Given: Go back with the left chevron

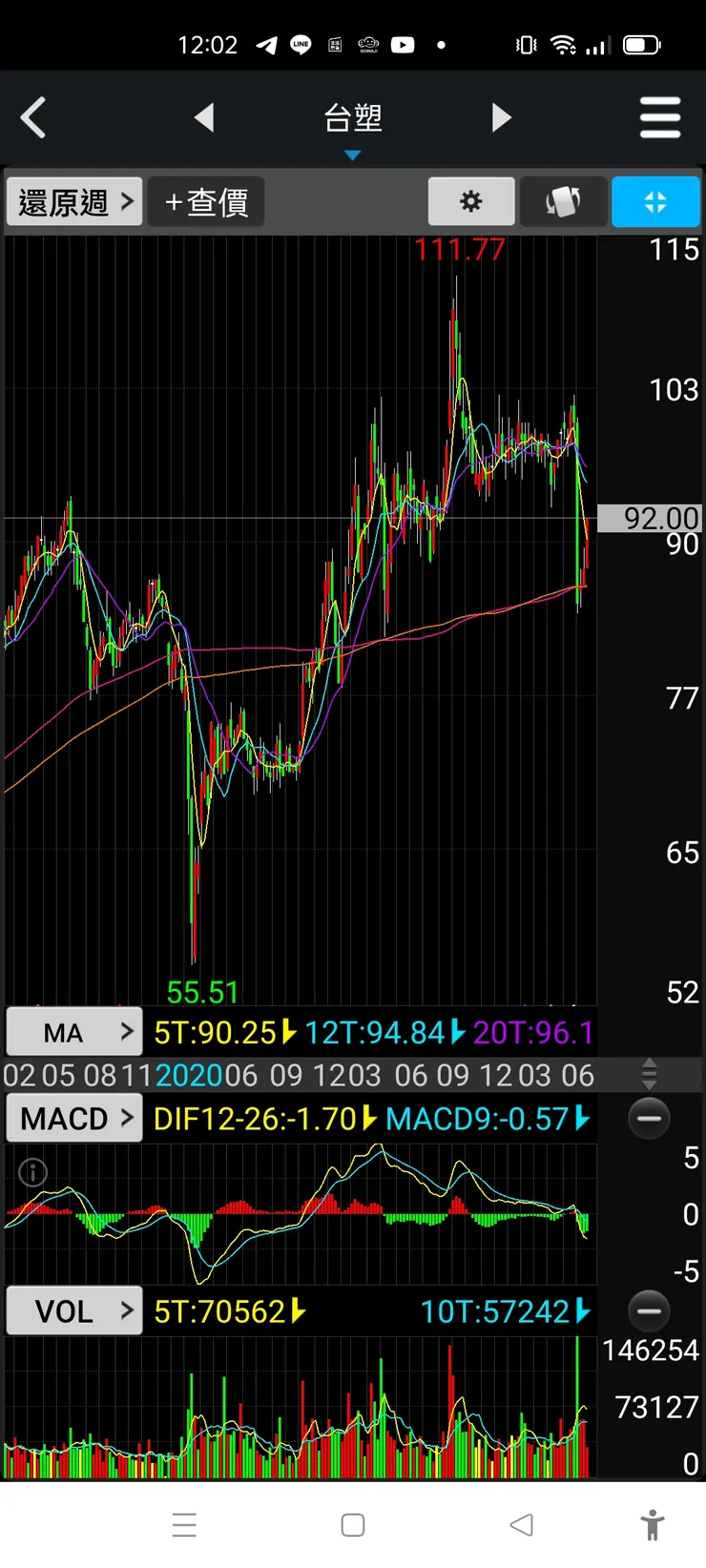Looking at the screenshot, I should [x=33, y=118].
